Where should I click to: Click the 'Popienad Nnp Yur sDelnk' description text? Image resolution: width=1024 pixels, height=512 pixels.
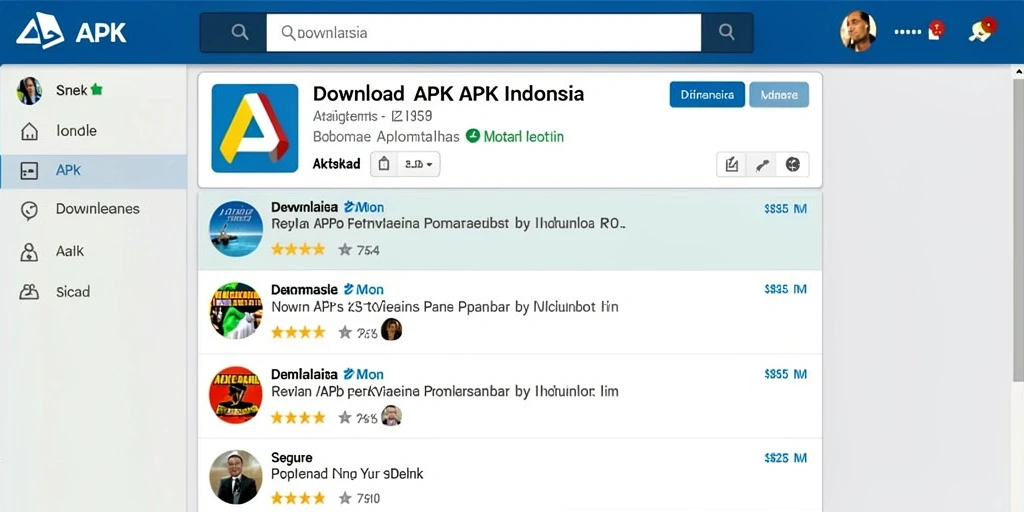coord(347,474)
